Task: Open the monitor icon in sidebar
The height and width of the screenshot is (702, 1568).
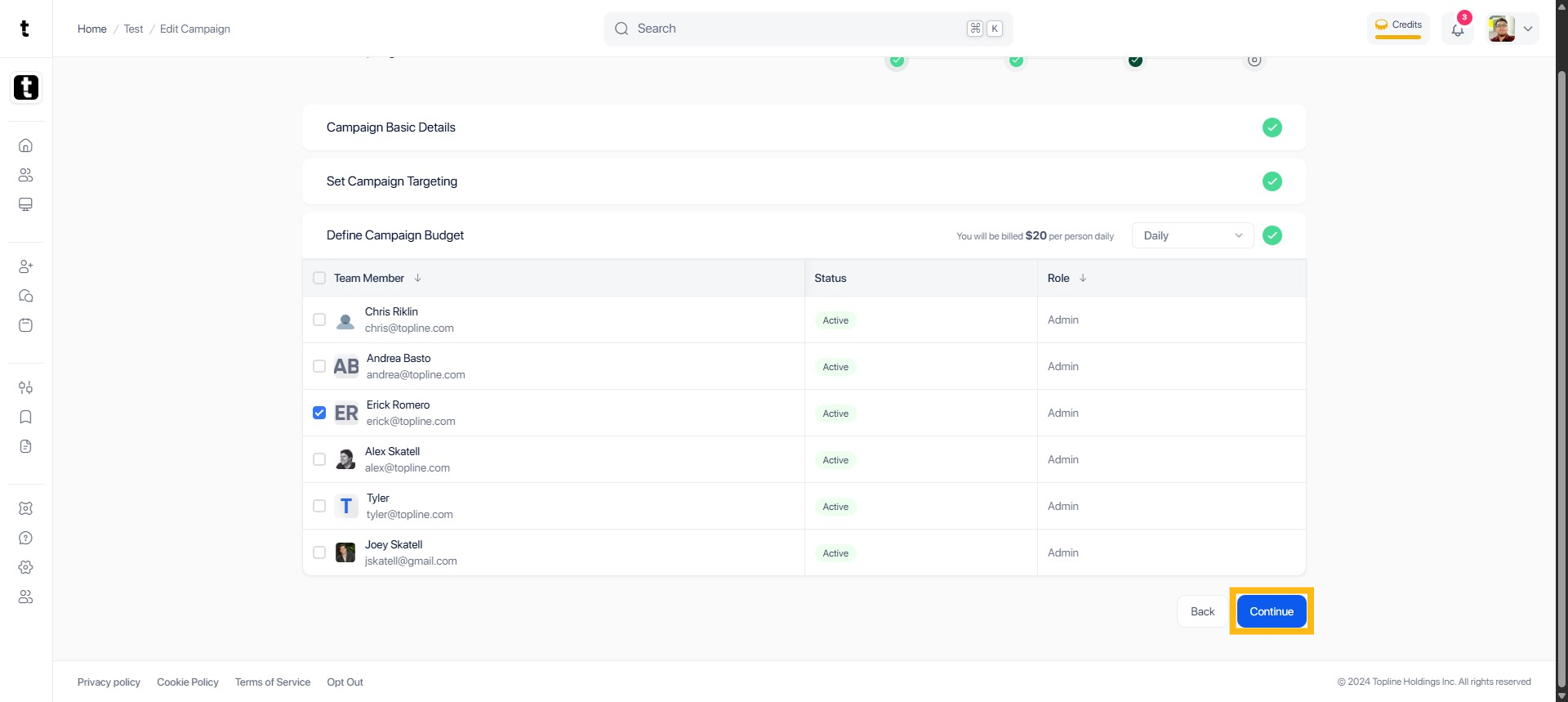Action: click(x=26, y=204)
